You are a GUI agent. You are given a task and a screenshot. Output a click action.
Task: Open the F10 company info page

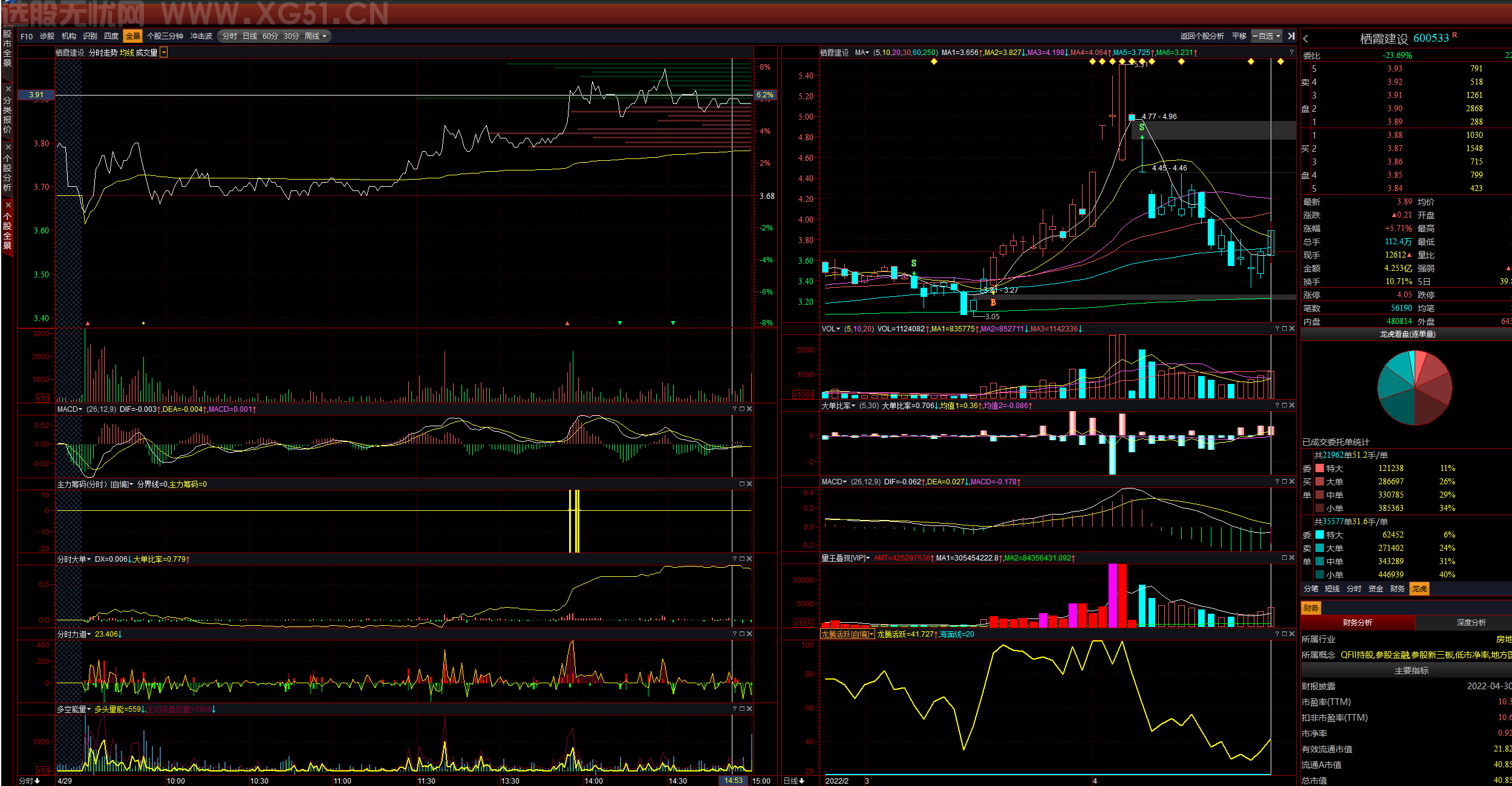pos(27,36)
